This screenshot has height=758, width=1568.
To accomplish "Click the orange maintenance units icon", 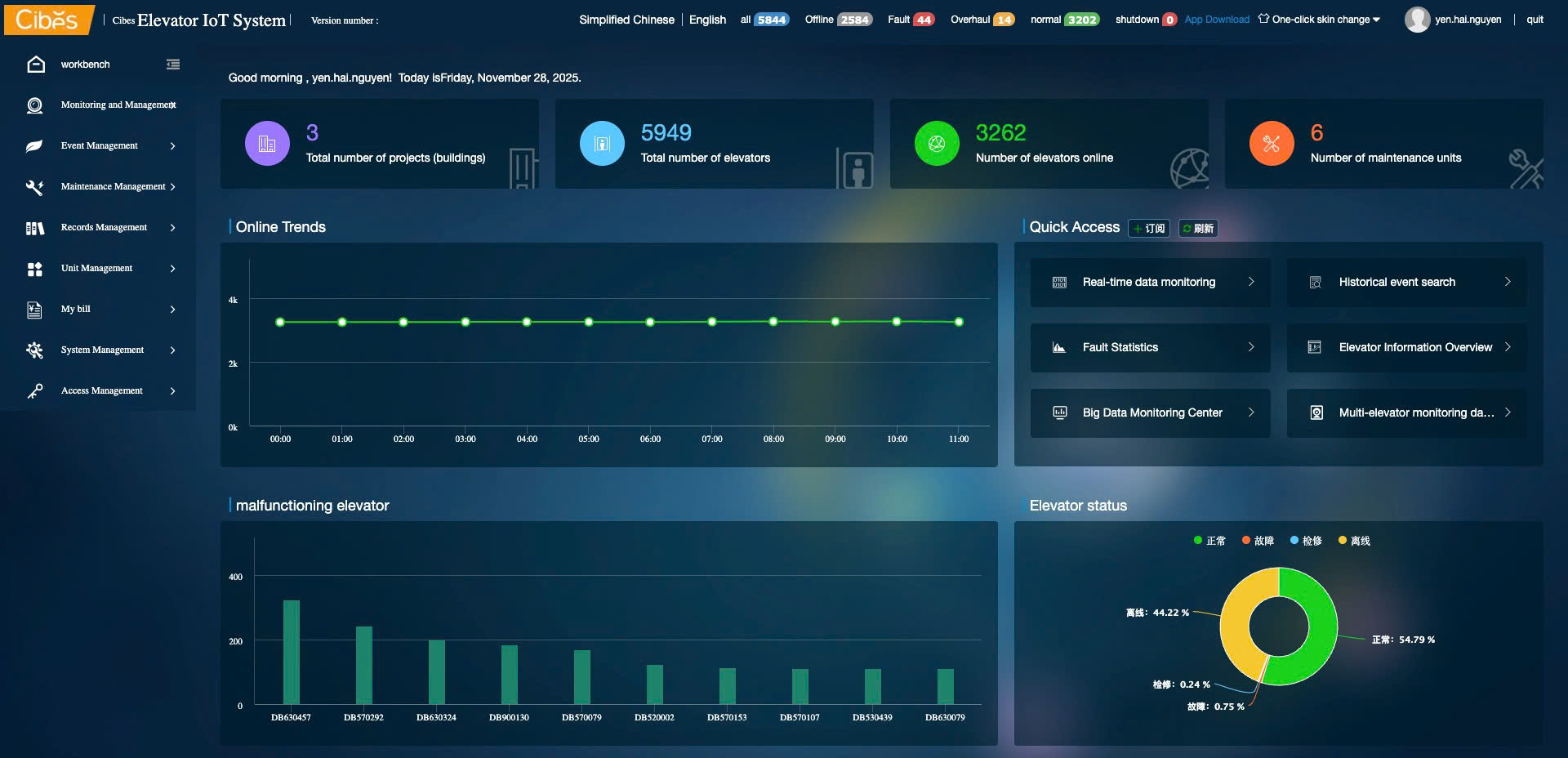I will tap(1272, 144).
